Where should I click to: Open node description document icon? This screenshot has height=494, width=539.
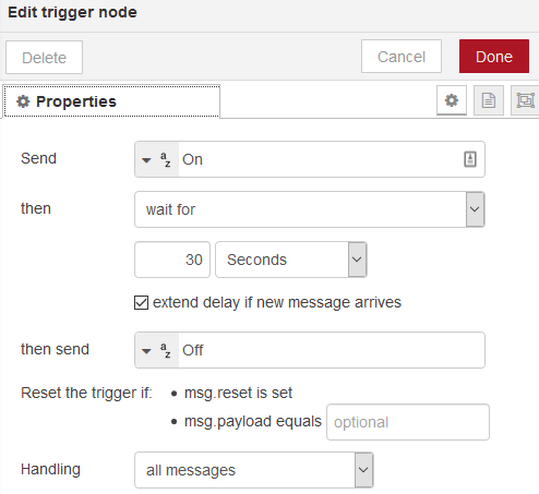click(488, 100)
